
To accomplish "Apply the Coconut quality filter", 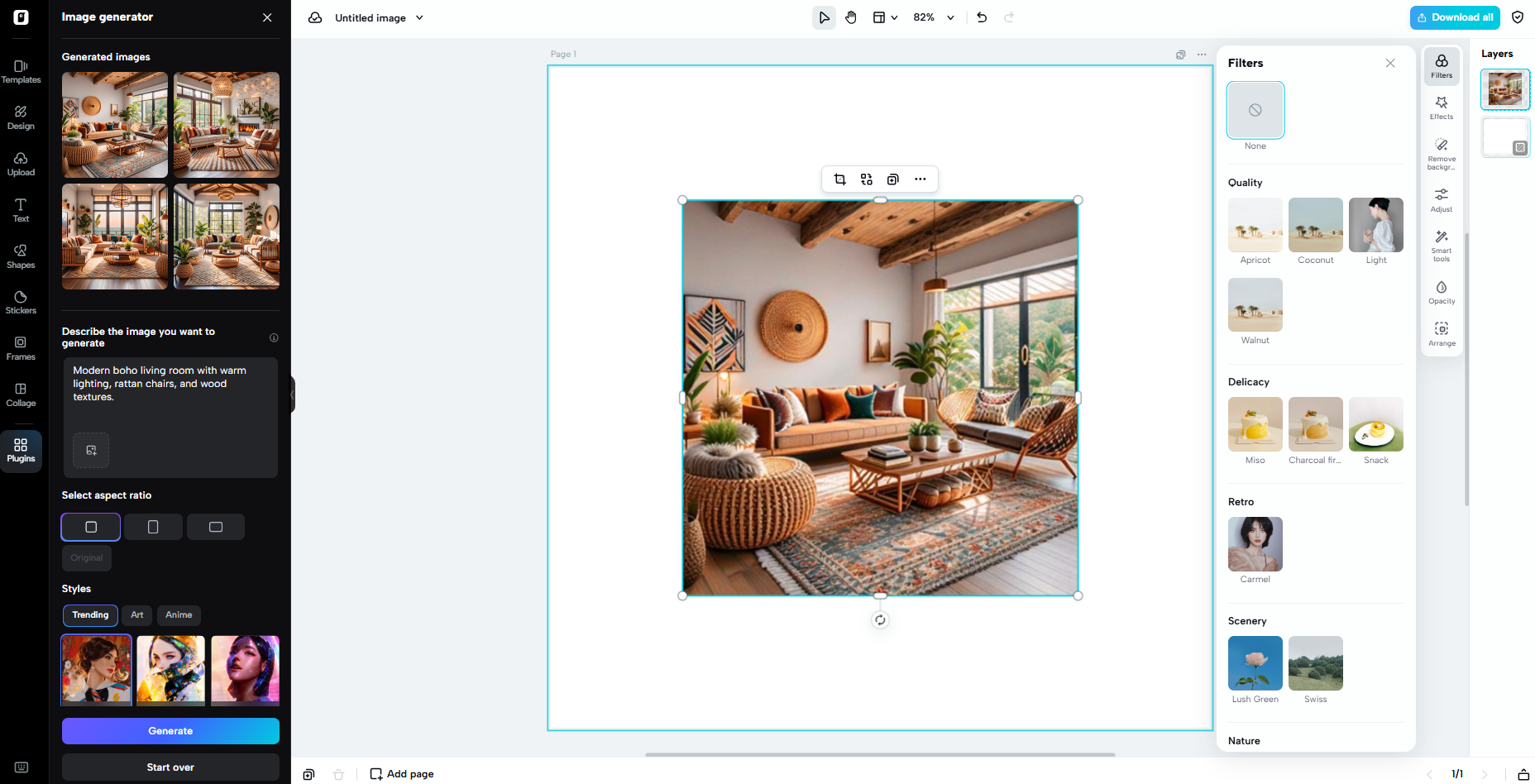I will coord(1316,225).
